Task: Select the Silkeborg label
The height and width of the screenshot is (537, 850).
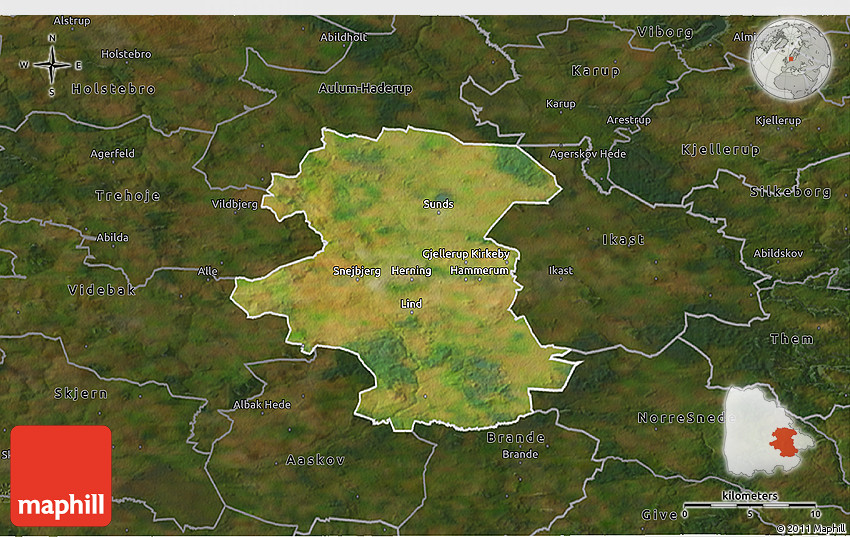Action: click(790, 192)
